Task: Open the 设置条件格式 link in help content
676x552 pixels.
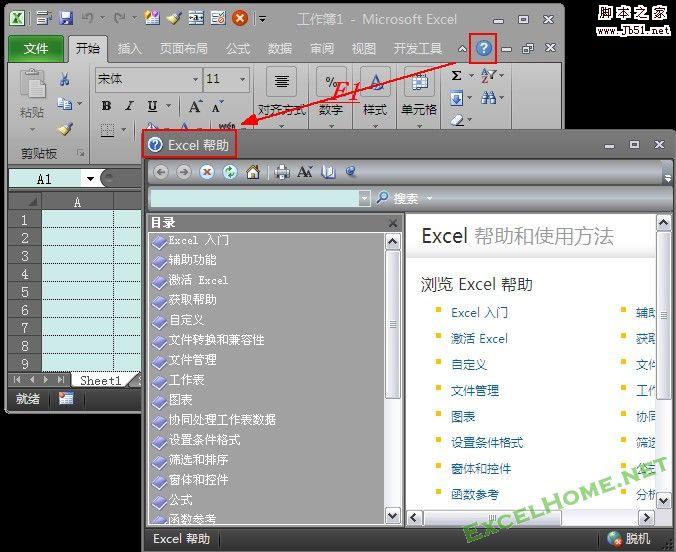Action: click(x=487, y=442)
